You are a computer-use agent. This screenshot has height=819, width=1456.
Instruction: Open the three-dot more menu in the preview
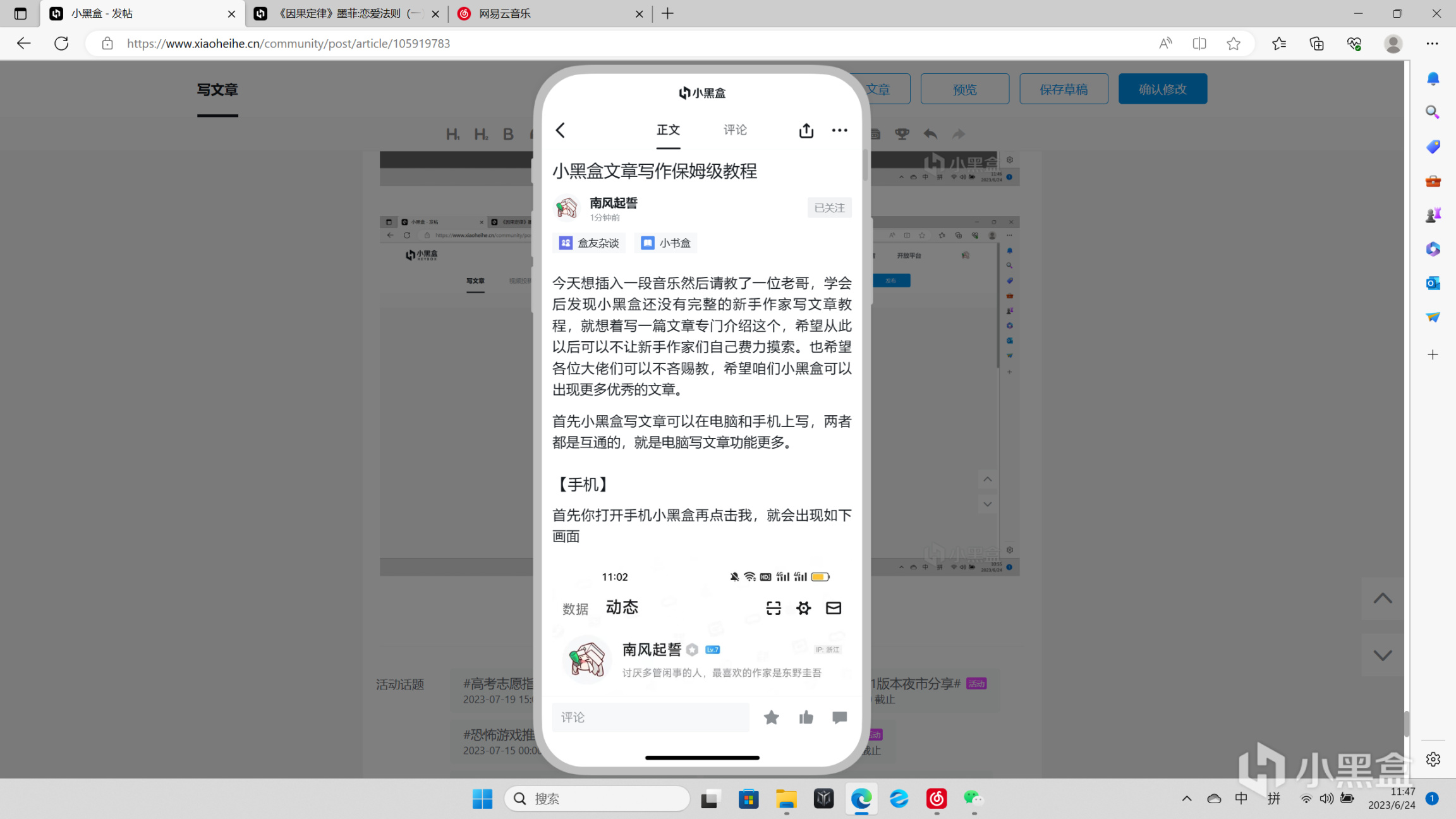839,130
